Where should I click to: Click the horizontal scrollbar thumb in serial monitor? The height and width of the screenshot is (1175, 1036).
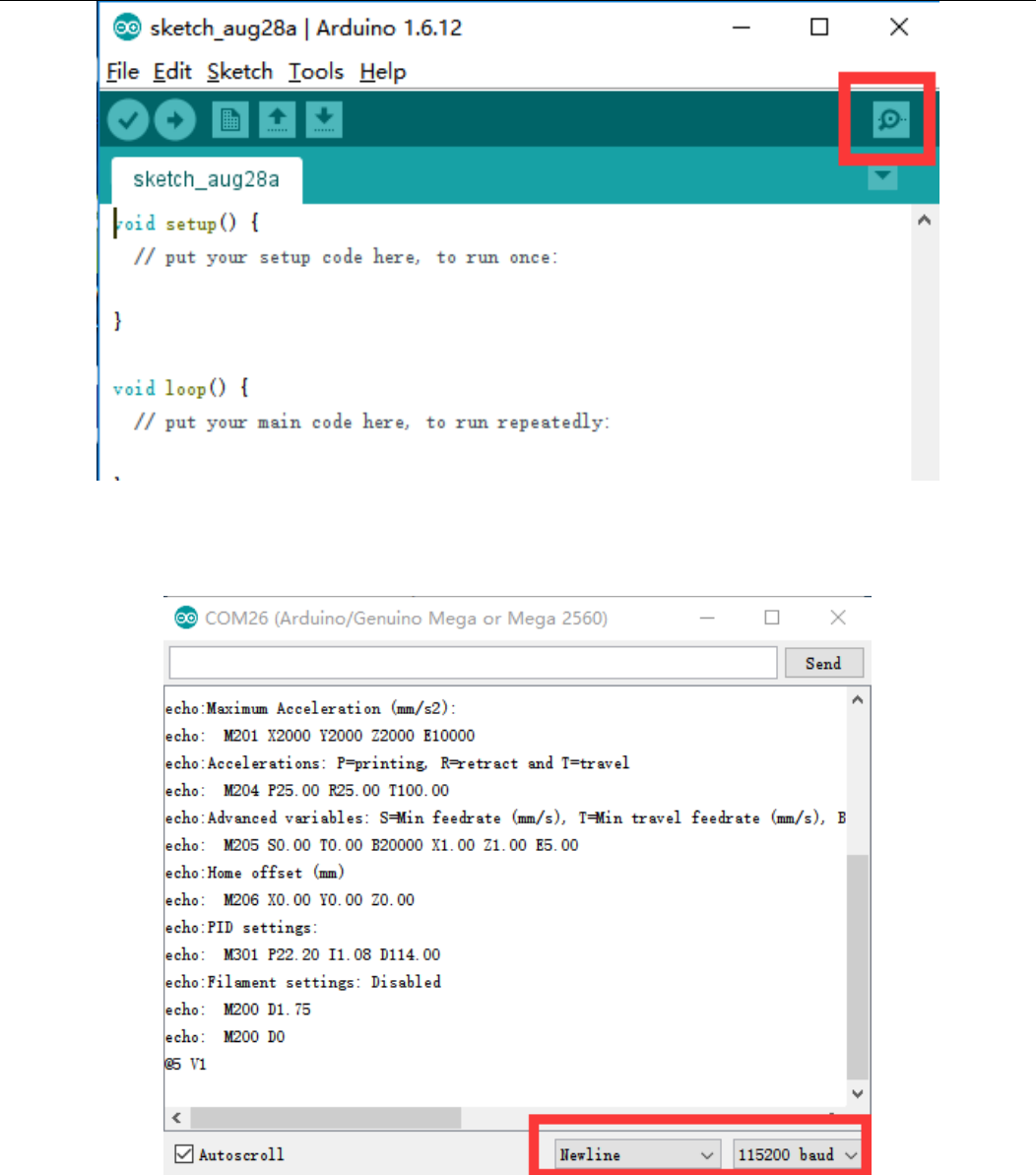click(x=326, y=1117)
